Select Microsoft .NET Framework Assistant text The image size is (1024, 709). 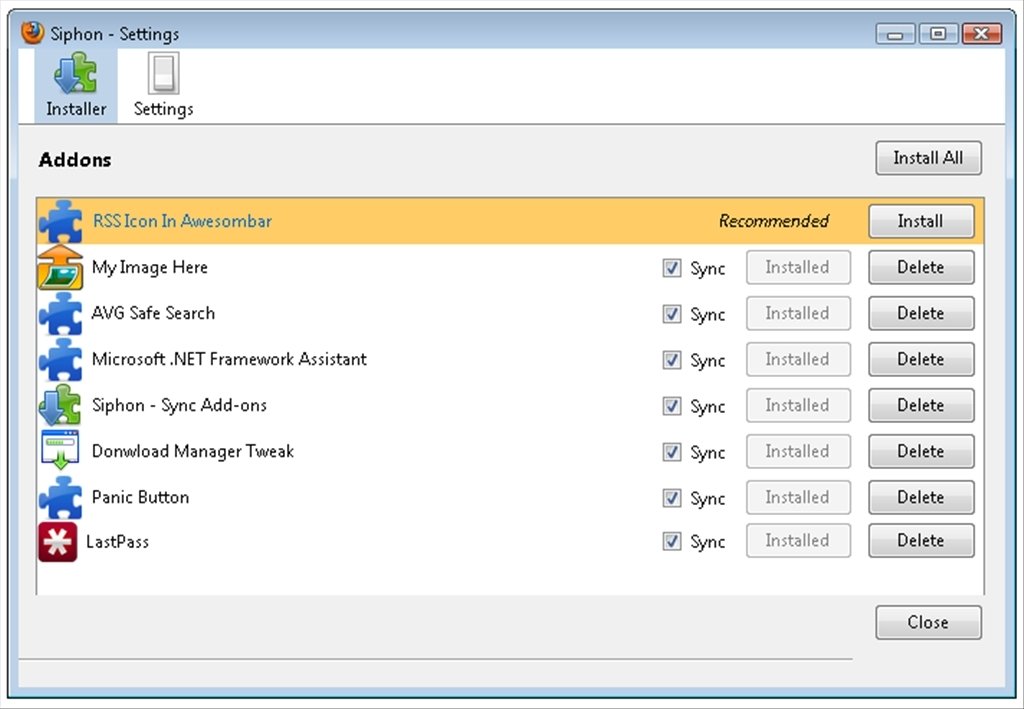coord(229,359)
